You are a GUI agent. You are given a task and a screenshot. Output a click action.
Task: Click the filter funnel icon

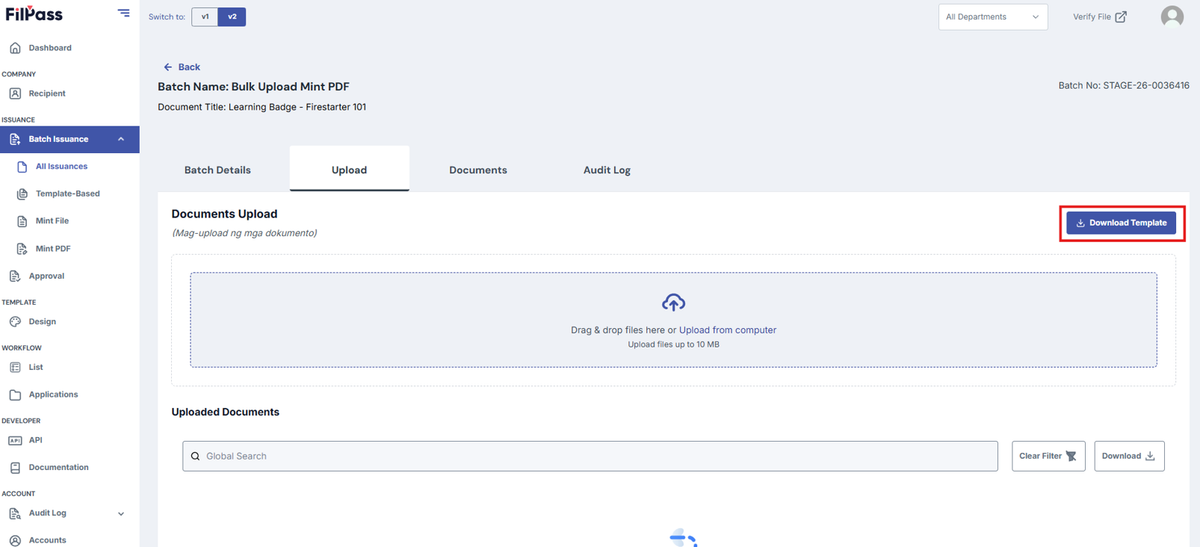1071,456
